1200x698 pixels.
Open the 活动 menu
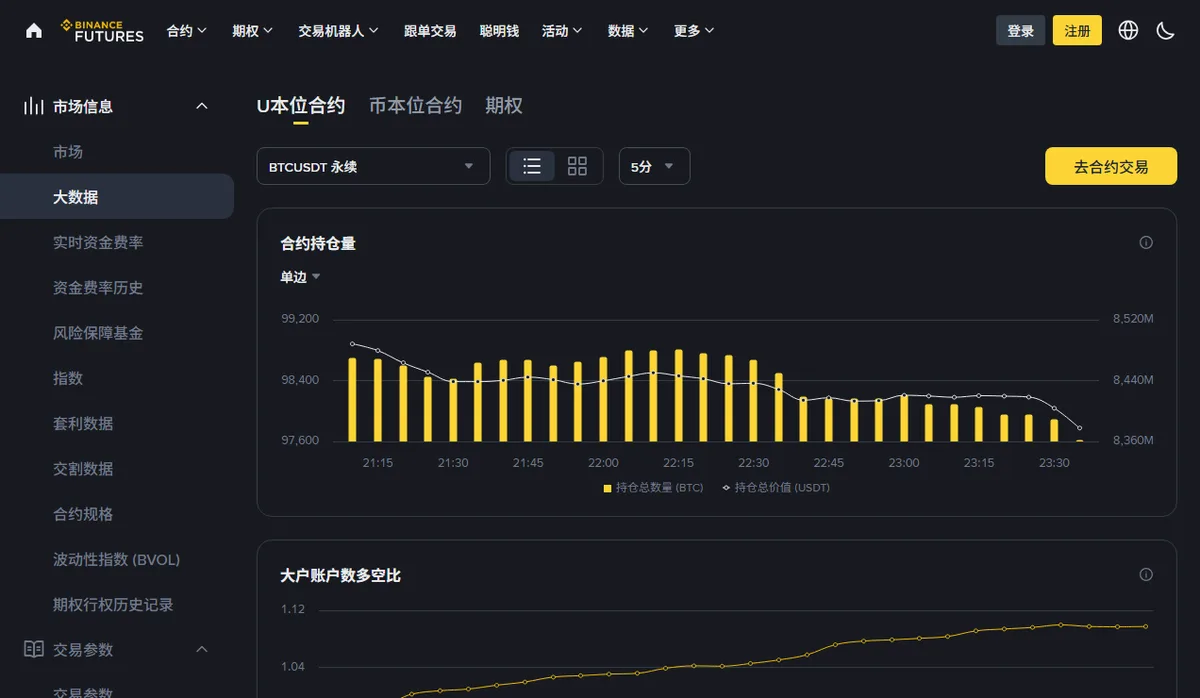click(562, 31)
